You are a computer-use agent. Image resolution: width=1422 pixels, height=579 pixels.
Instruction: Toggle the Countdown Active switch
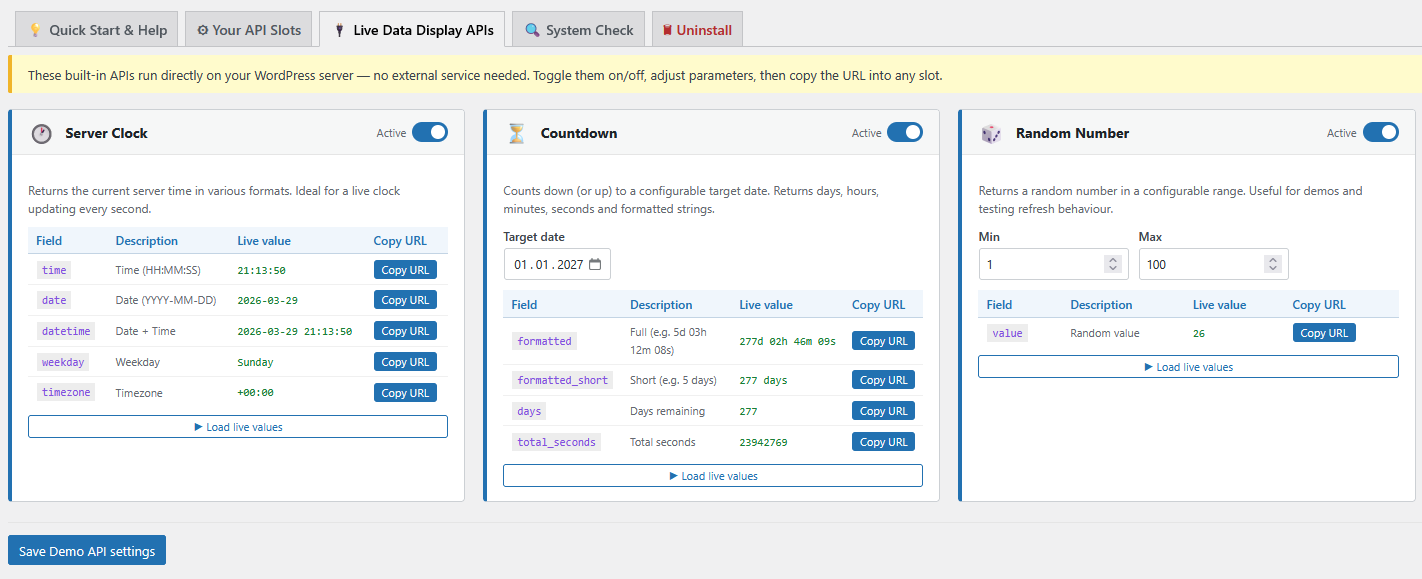905,133
